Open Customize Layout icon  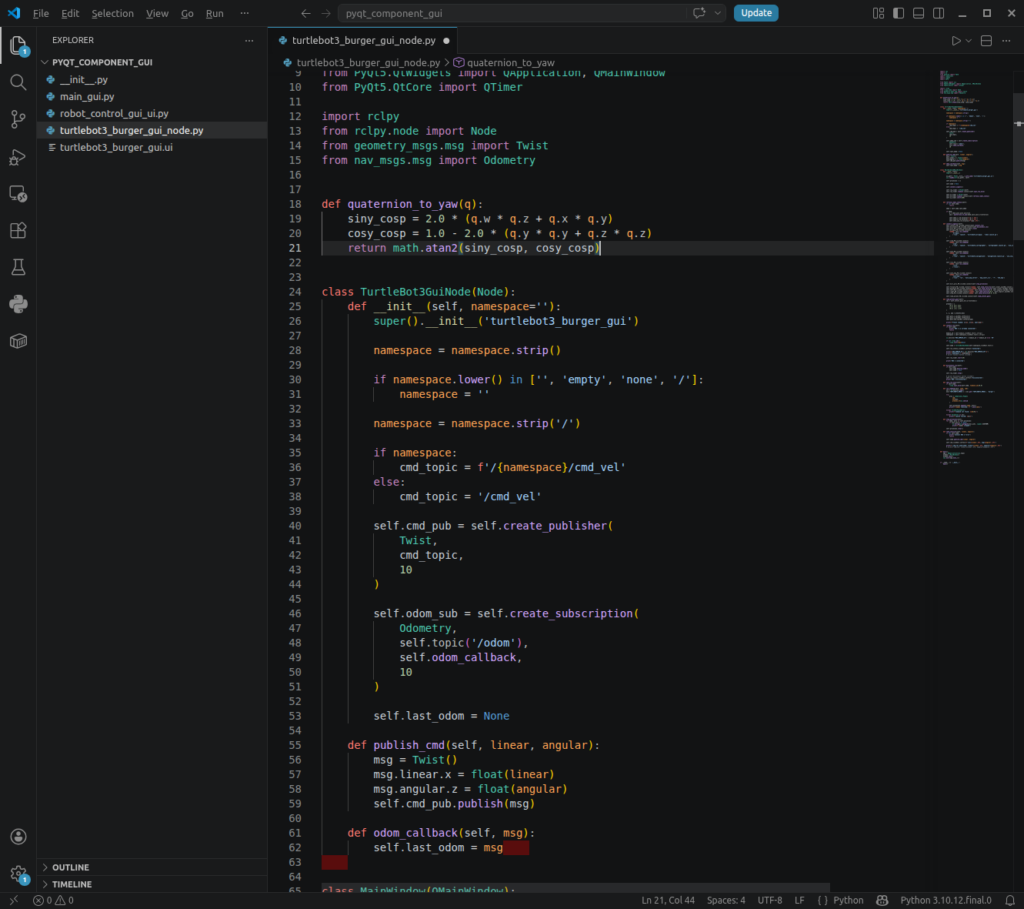[878, 13]
